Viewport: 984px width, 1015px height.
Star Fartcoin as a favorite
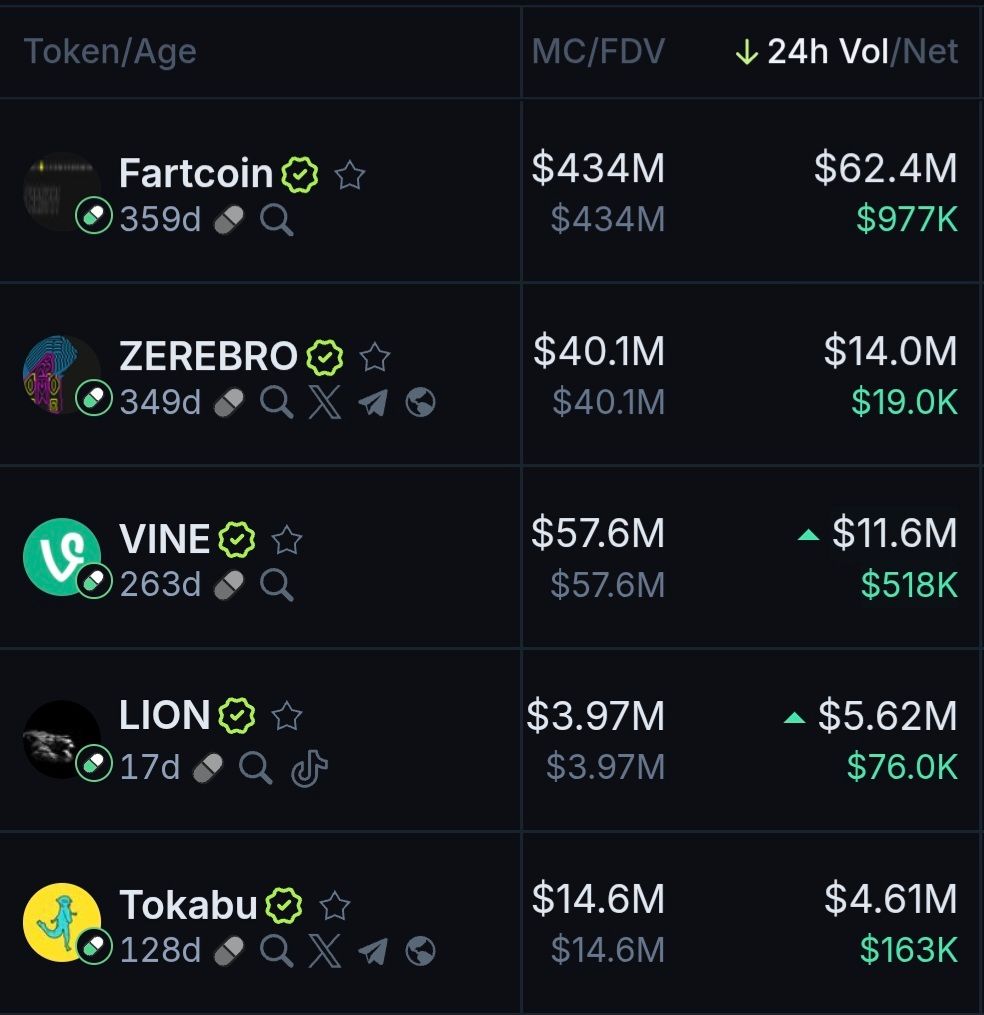(349, 176)
